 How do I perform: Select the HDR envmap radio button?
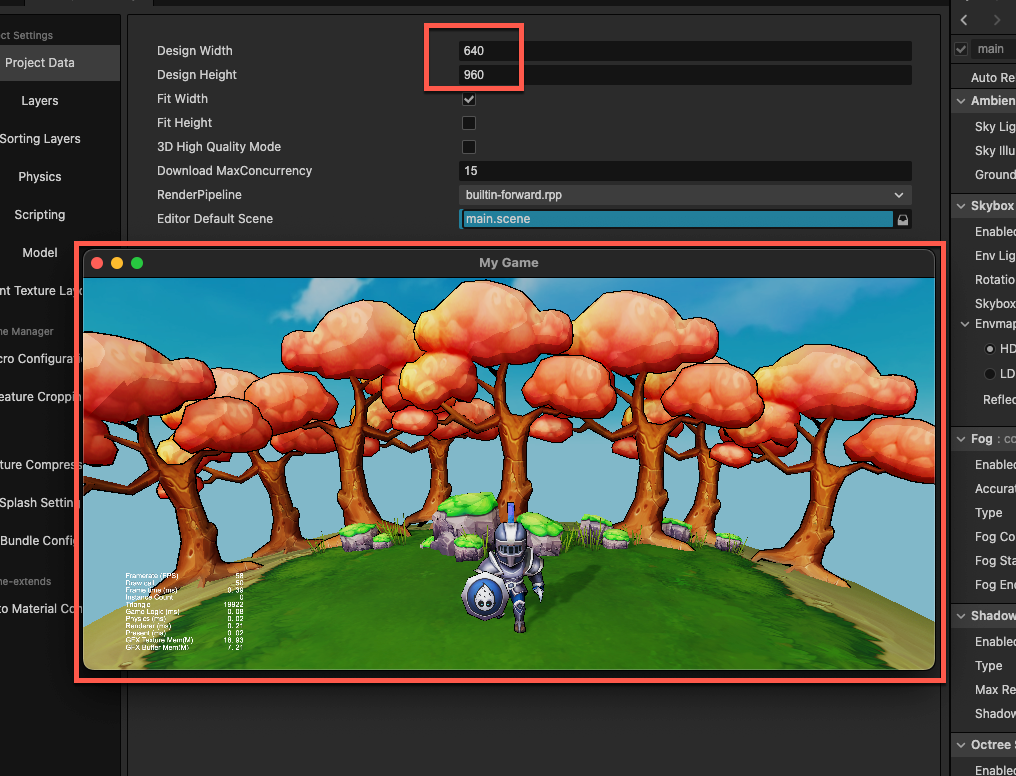click(989, 349)
